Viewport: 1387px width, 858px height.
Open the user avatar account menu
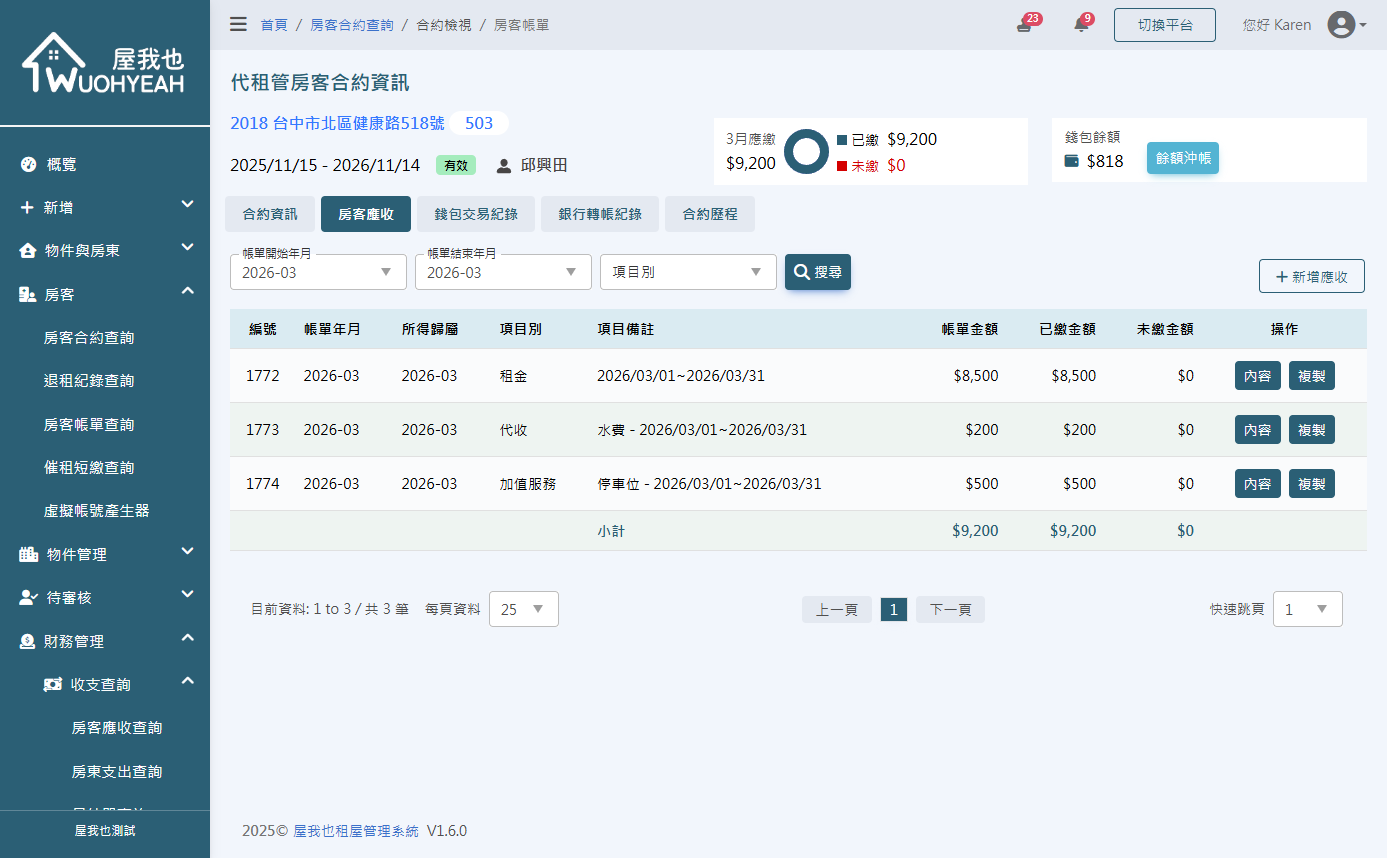click(x=1343, y=24)
